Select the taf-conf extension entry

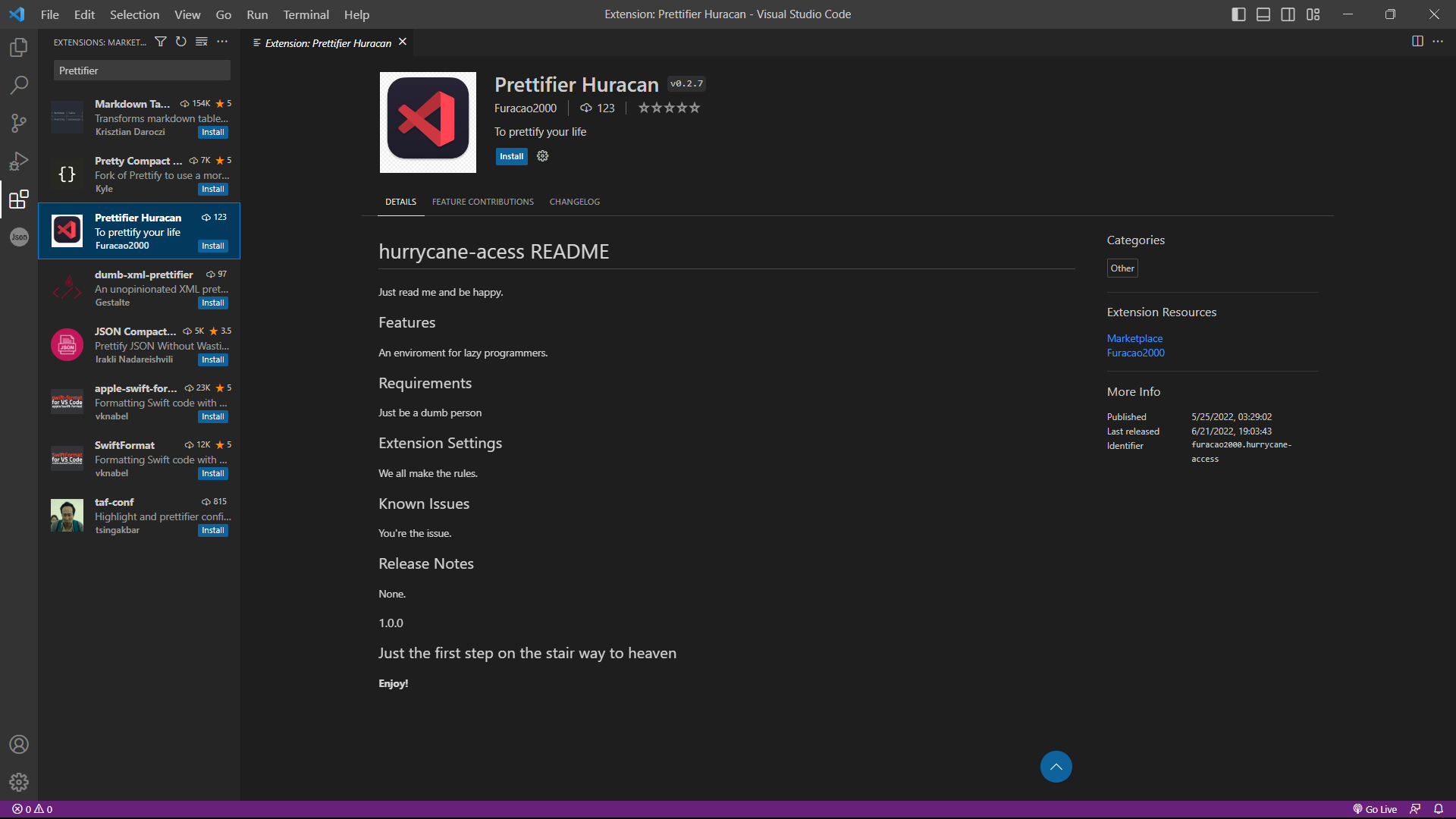pos(140,516)
